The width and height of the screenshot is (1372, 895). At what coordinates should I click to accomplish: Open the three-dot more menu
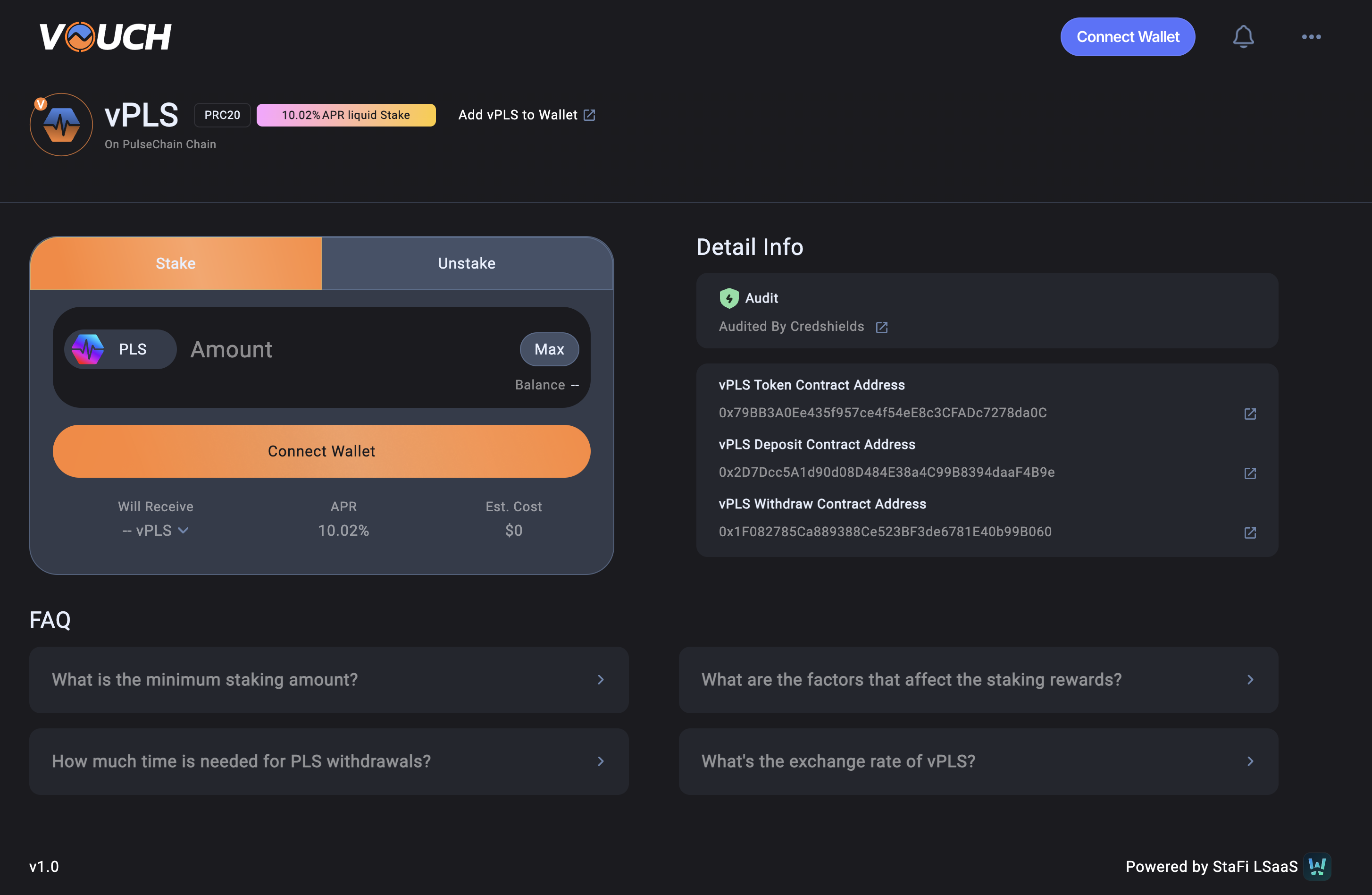click(x=1311, y=37)
